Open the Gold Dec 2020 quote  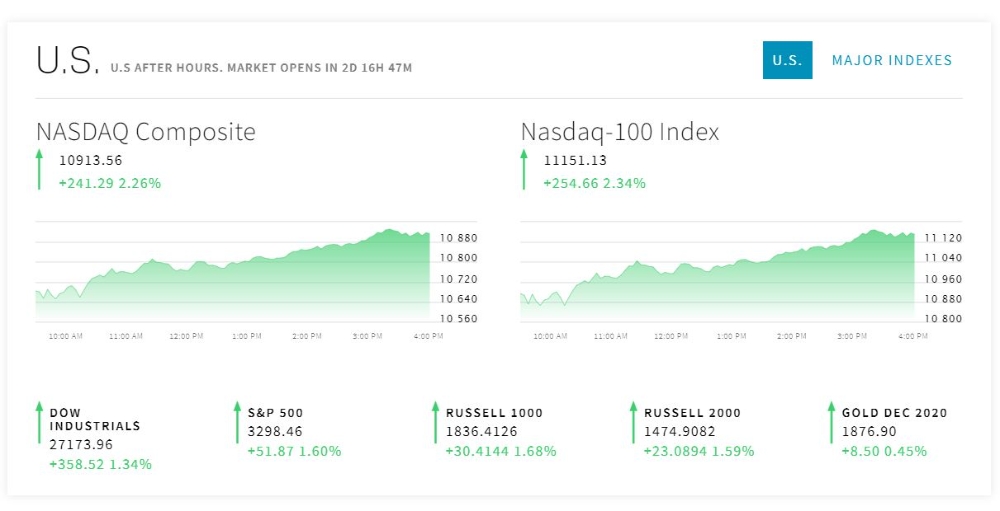(894, 412)
